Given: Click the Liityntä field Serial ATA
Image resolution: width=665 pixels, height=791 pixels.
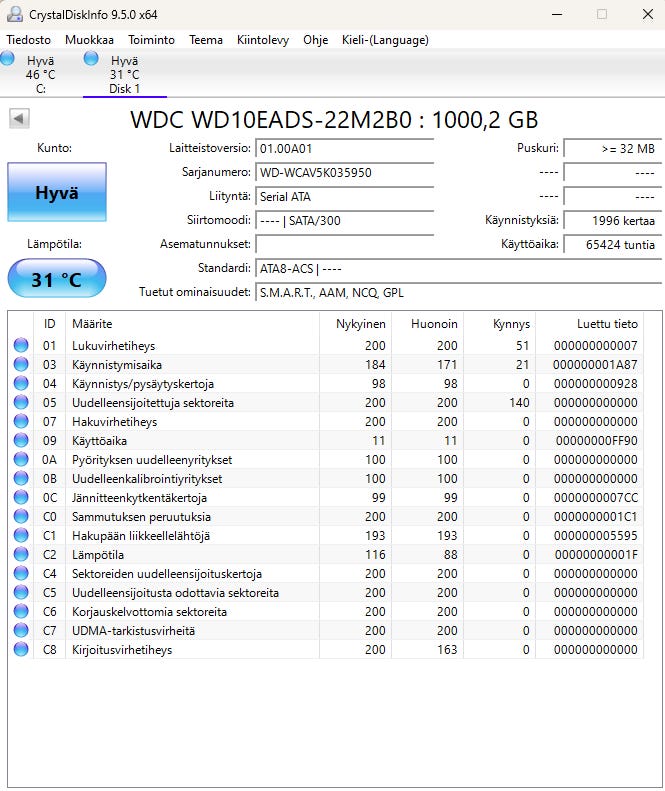Looking at the screenshot, I should click(345, 197).
